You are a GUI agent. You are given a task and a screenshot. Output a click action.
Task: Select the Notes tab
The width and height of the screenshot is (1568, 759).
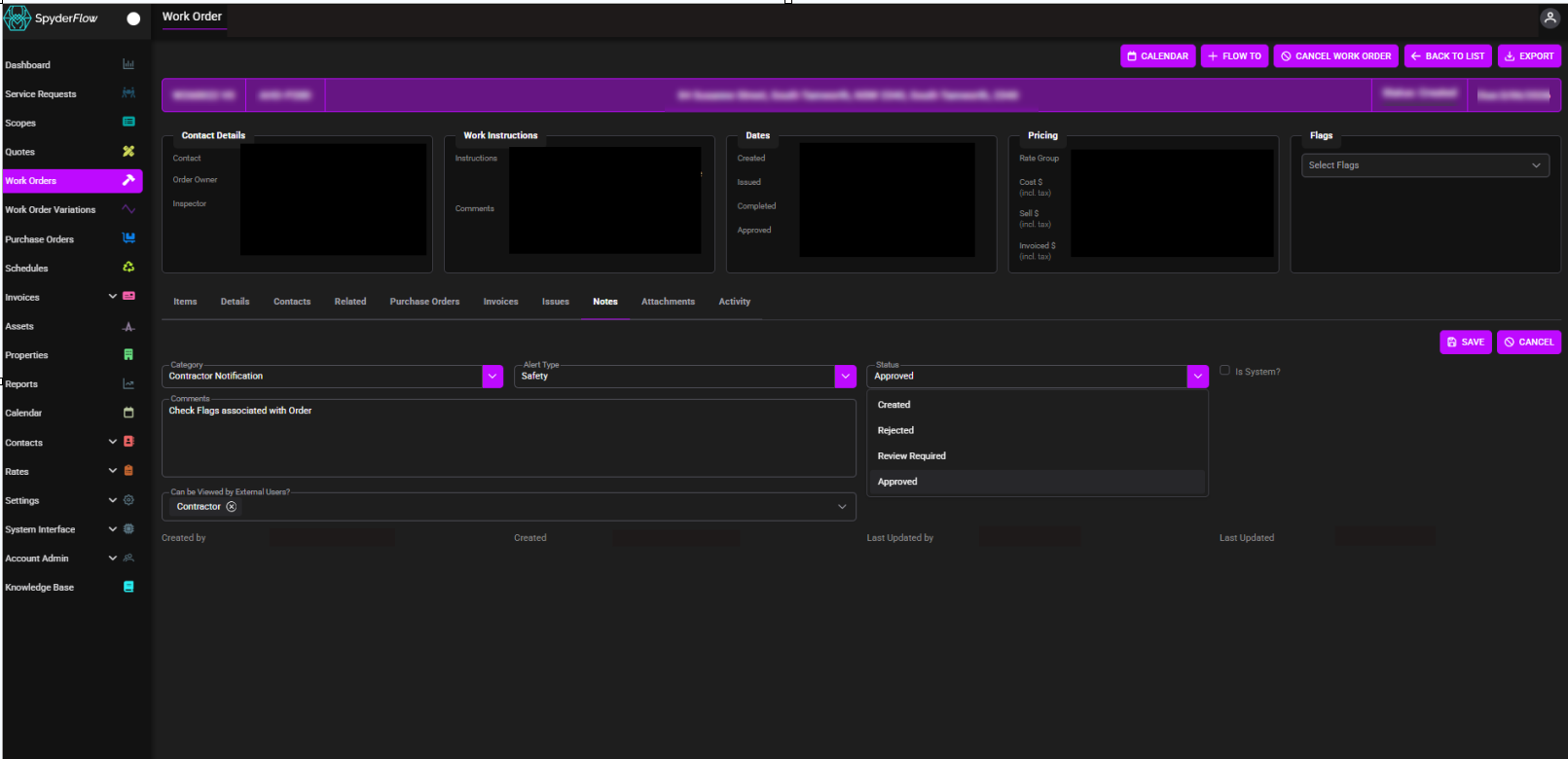pyautogui.click(x=605, y=302)
